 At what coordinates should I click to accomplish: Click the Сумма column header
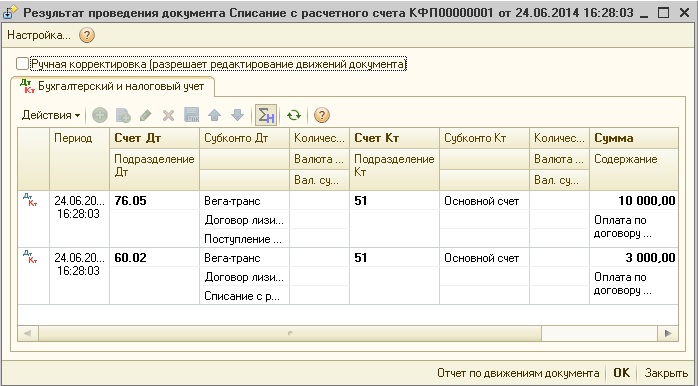tap(634, 138)
